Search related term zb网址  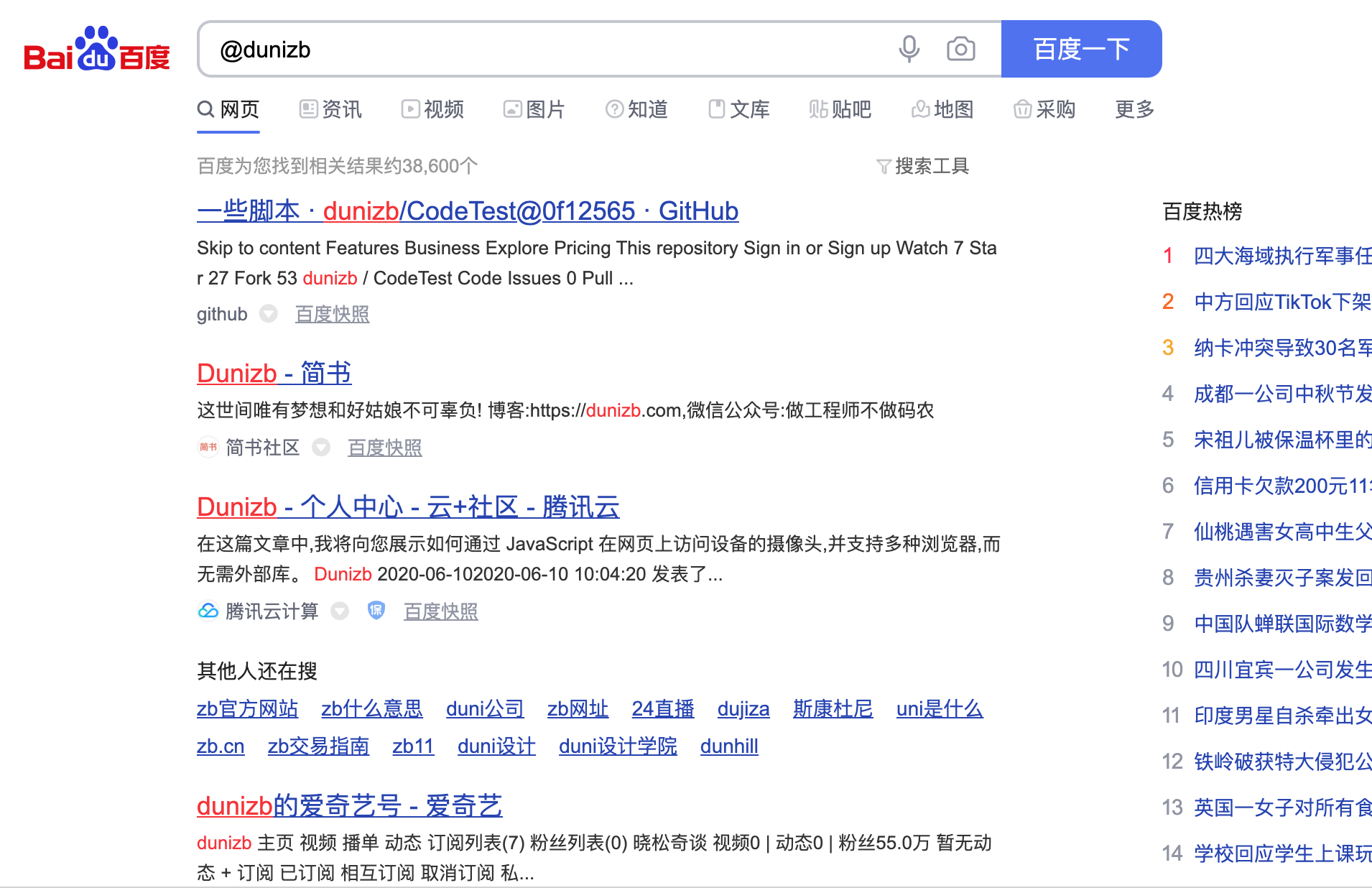point(578,709)
